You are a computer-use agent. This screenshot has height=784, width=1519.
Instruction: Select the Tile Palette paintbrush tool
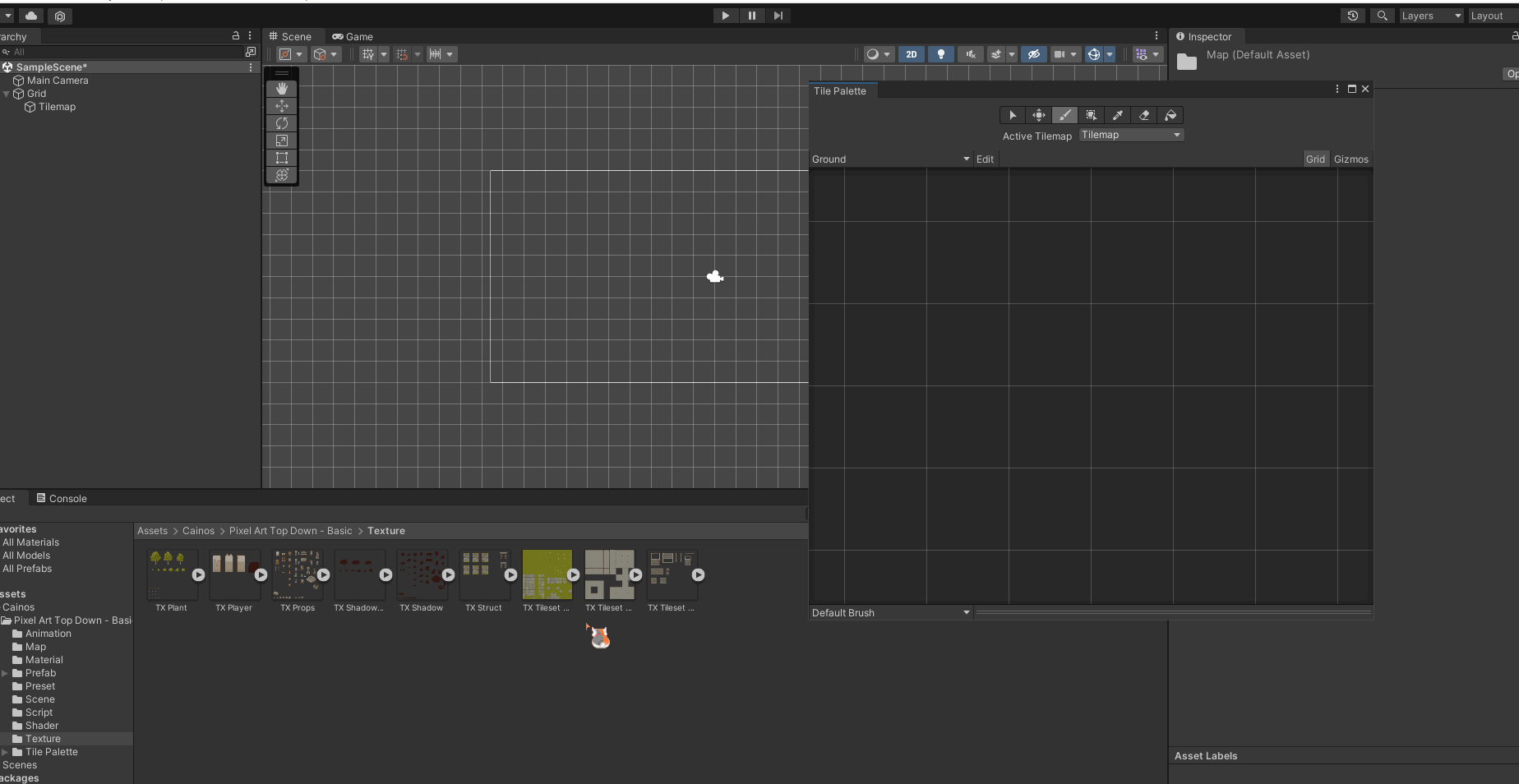click(1065, 115)
